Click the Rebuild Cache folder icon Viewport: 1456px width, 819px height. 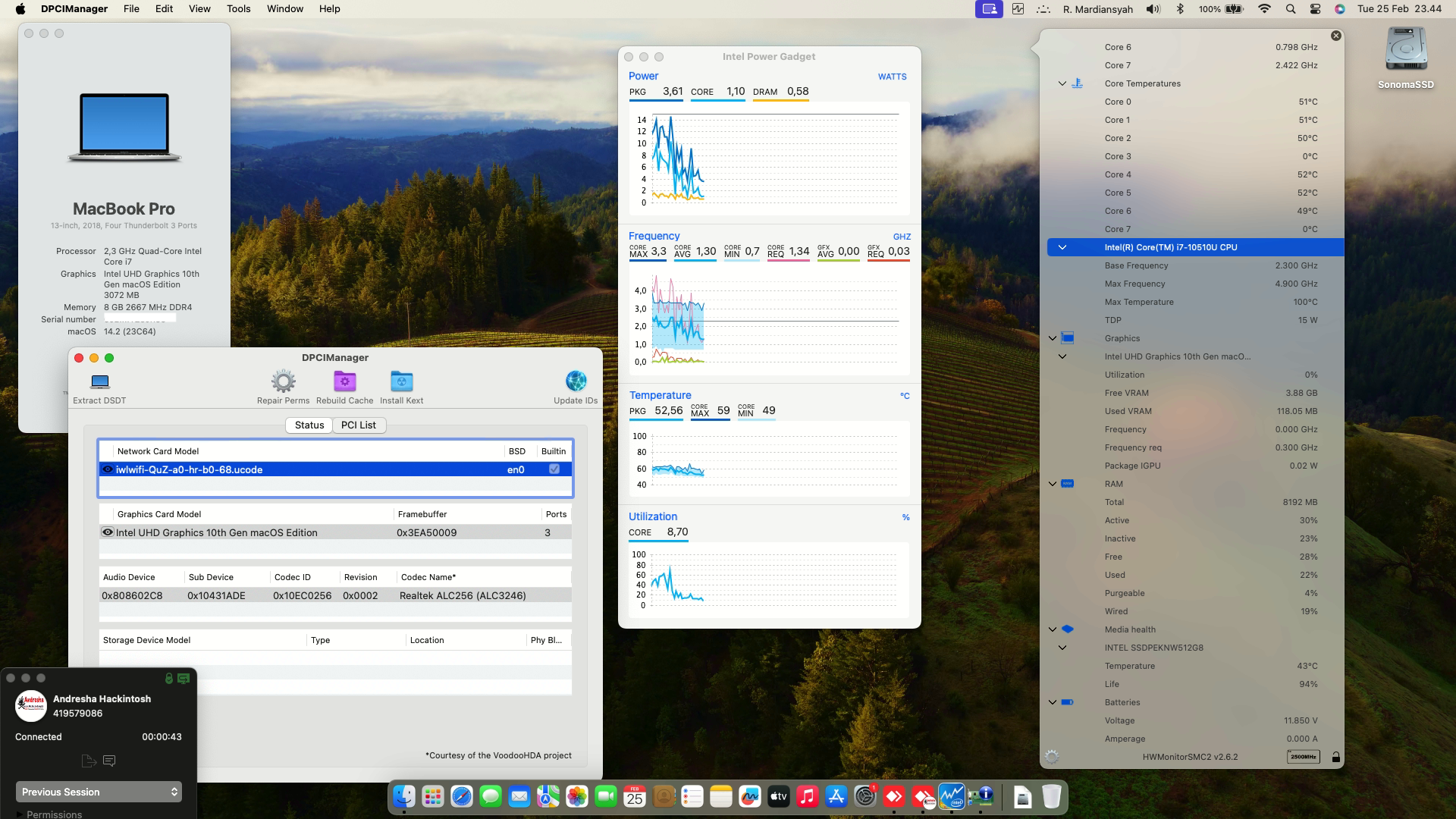pos(344,381)
